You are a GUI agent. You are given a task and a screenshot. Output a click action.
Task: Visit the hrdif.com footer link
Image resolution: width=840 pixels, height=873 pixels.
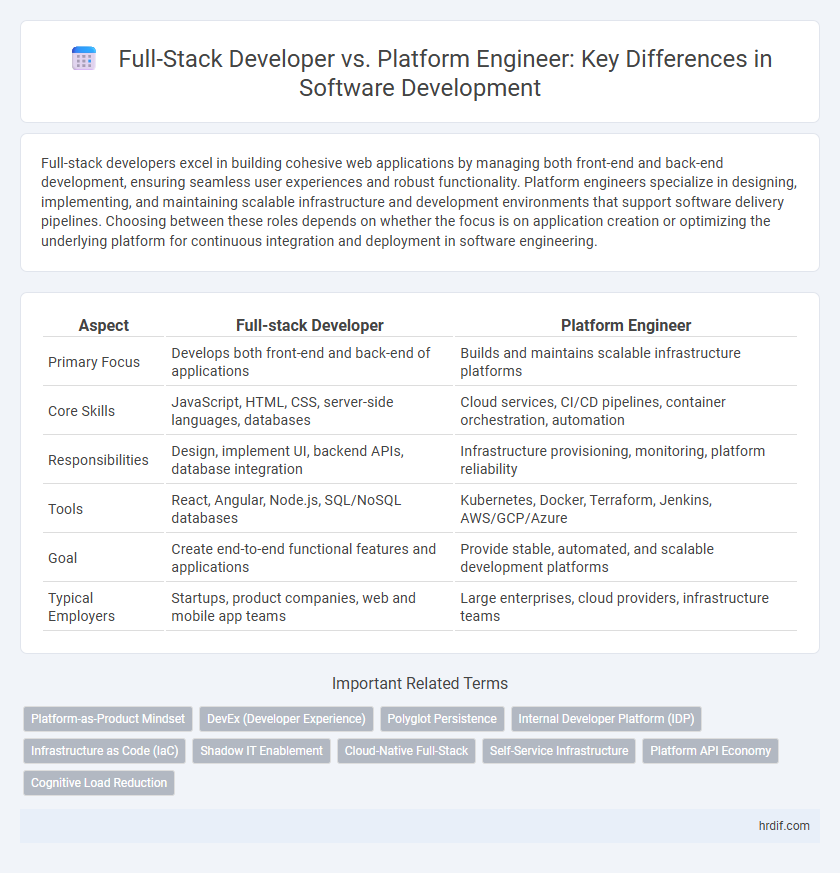click(x=784, y=826)
